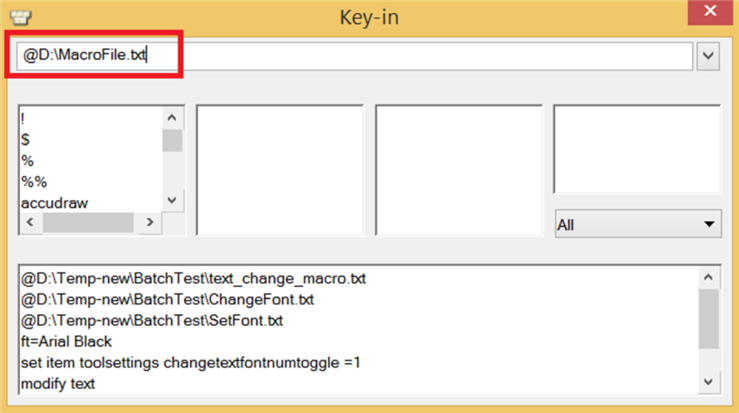Viewport: 739px width, 413px height.
Task: Open the 'All' filter dropdown
Action: pyautogui.click(x=638, y=224)
